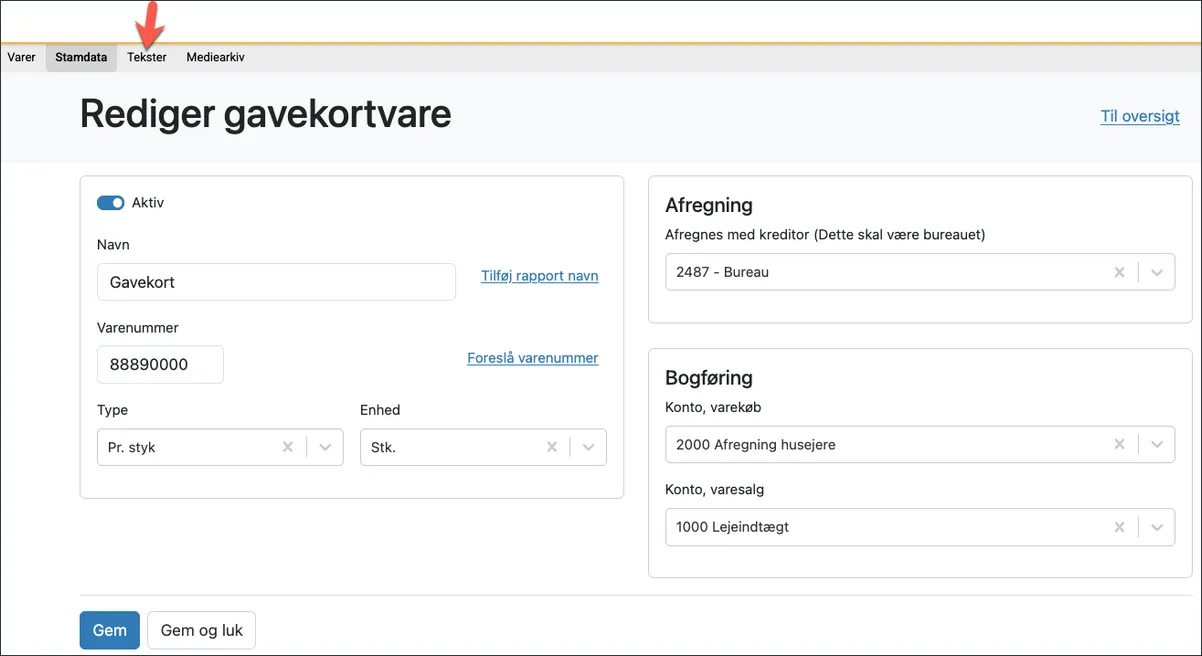This screenshot has height=656, width=1202.
Task: Clear the Enhed selection "Stk." with X
Action: pyautogui.click(x=551, y=447)
